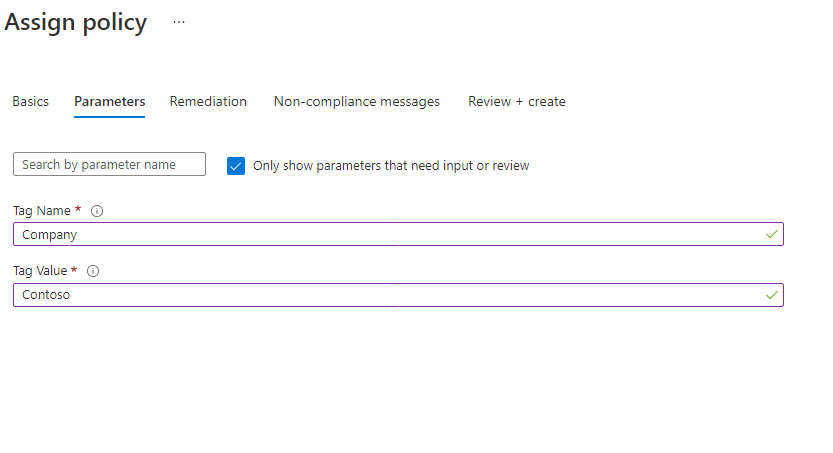Viewport: 833px width, 453px height.
Task: Switch to the Basics tab
Action: tap(31, 101)
